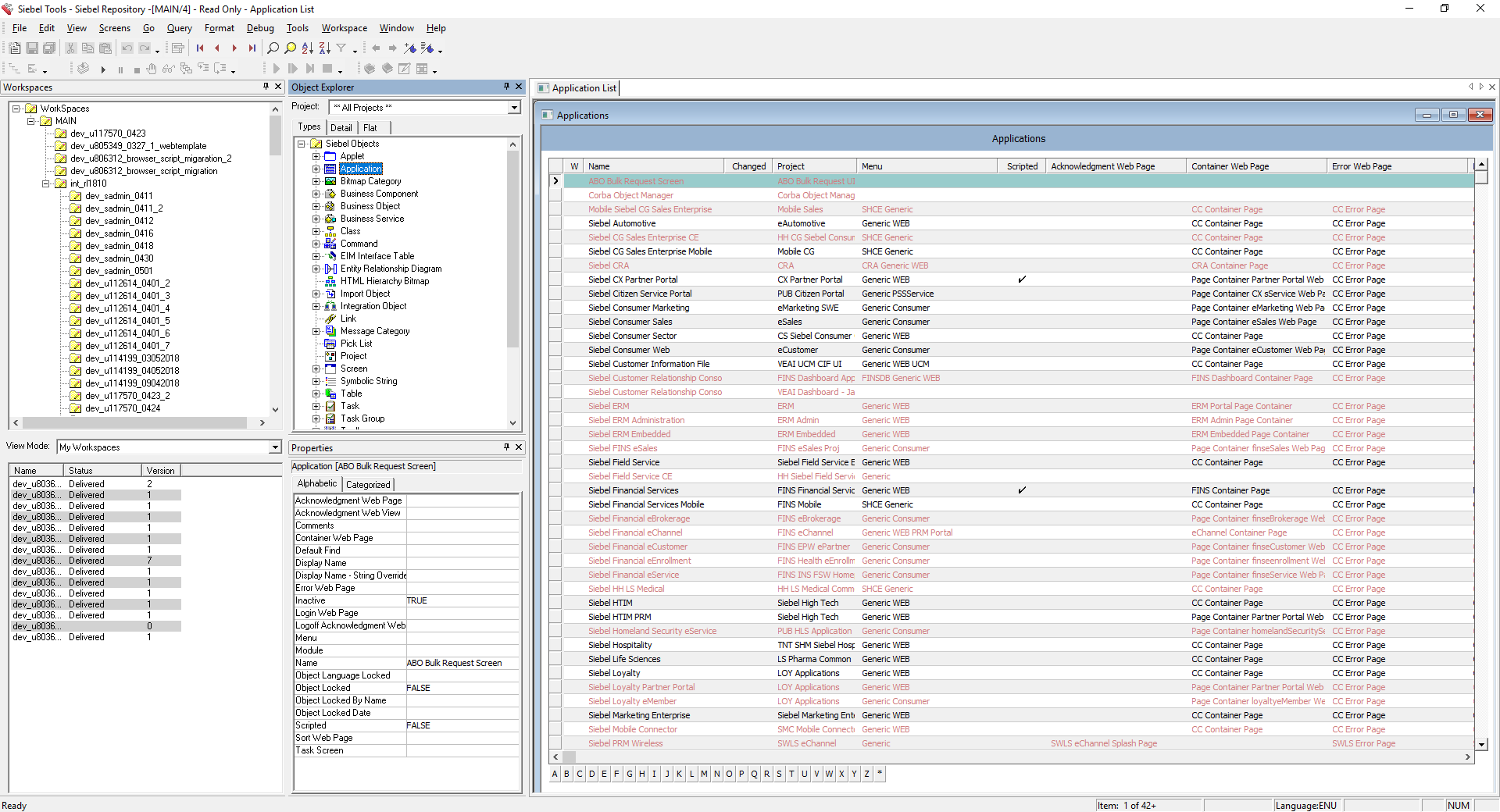1500x812 pixels.
Task: Click the debug play start icon
Action: tap(103, 69)
